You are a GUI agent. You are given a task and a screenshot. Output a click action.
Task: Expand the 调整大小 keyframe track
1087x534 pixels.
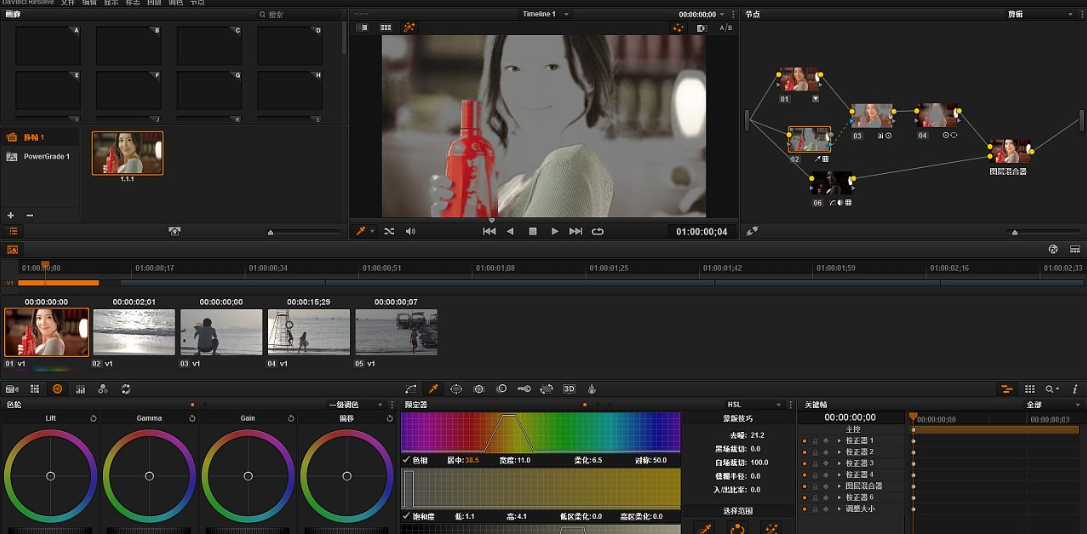pyautogui.click(x=839, y=508)
